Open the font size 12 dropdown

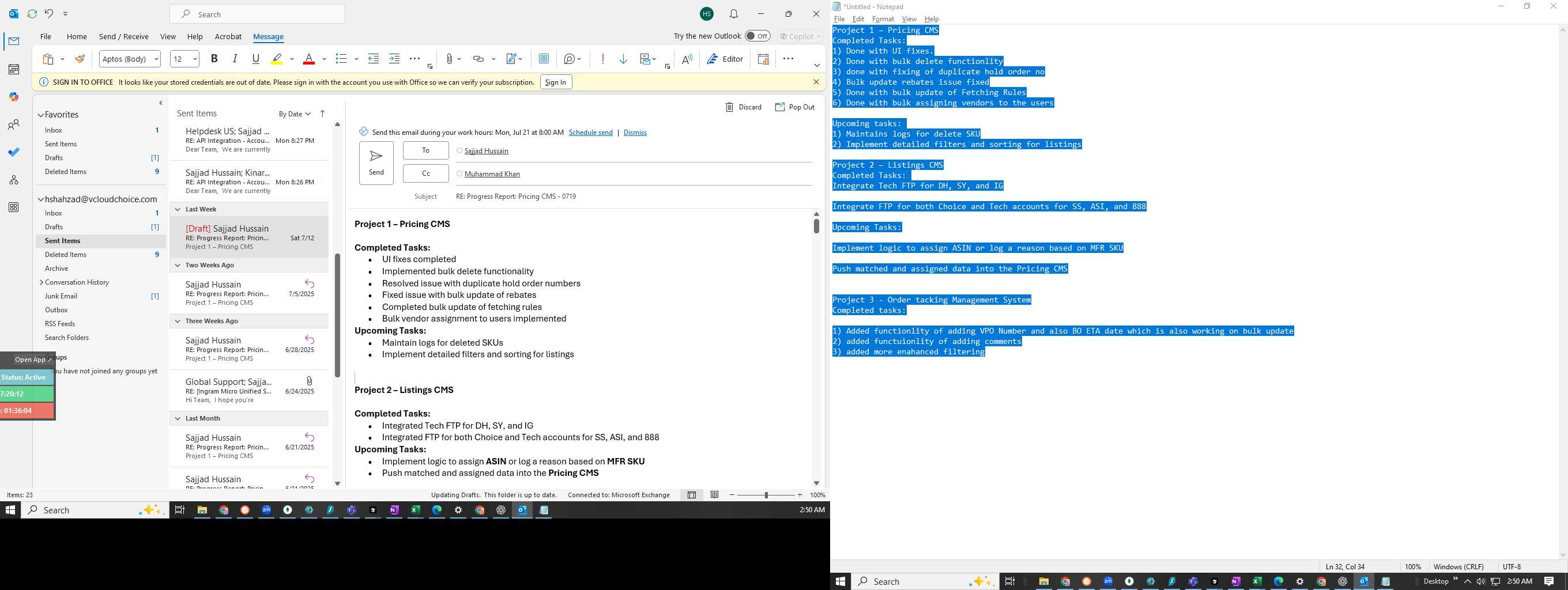pos(195,59)
